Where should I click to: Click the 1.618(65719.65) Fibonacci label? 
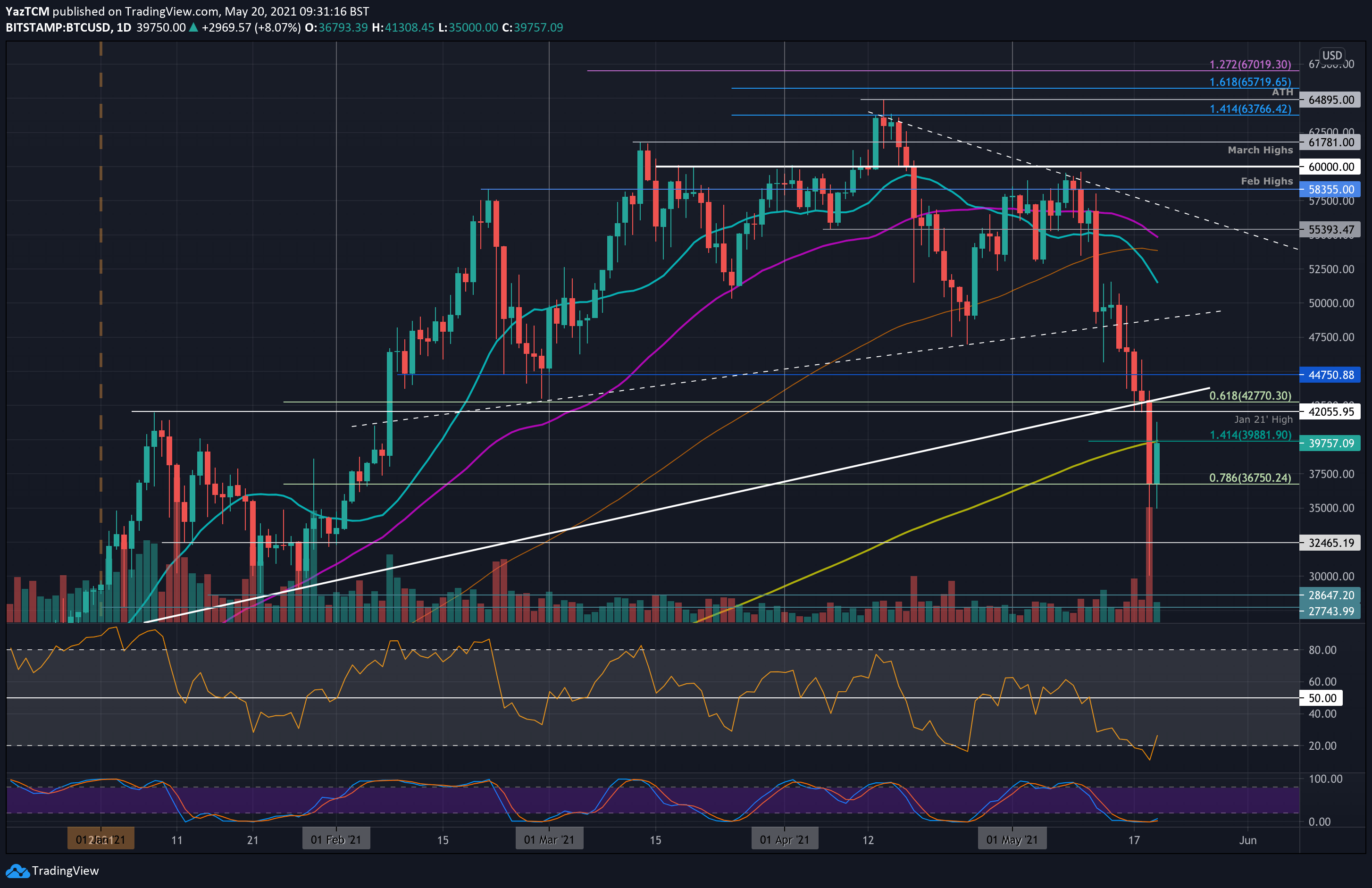[1250, 82]
